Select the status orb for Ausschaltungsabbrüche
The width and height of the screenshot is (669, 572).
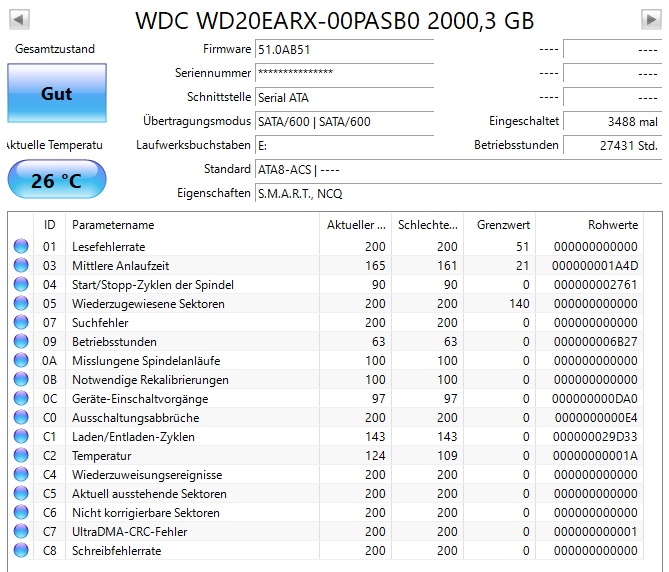coord(21,417)
